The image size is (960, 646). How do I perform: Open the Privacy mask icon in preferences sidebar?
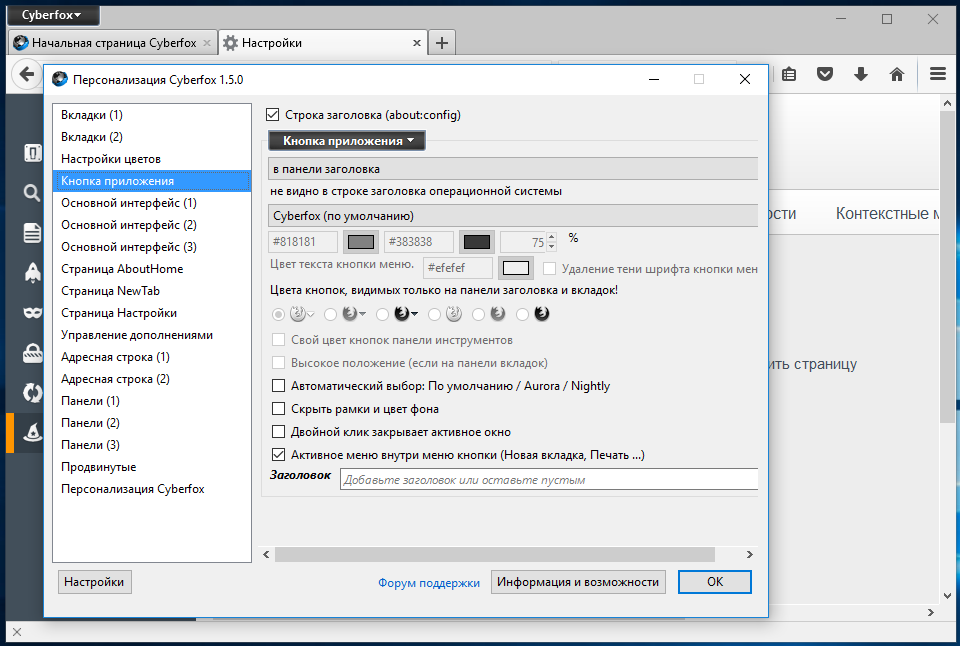(32, 312)
